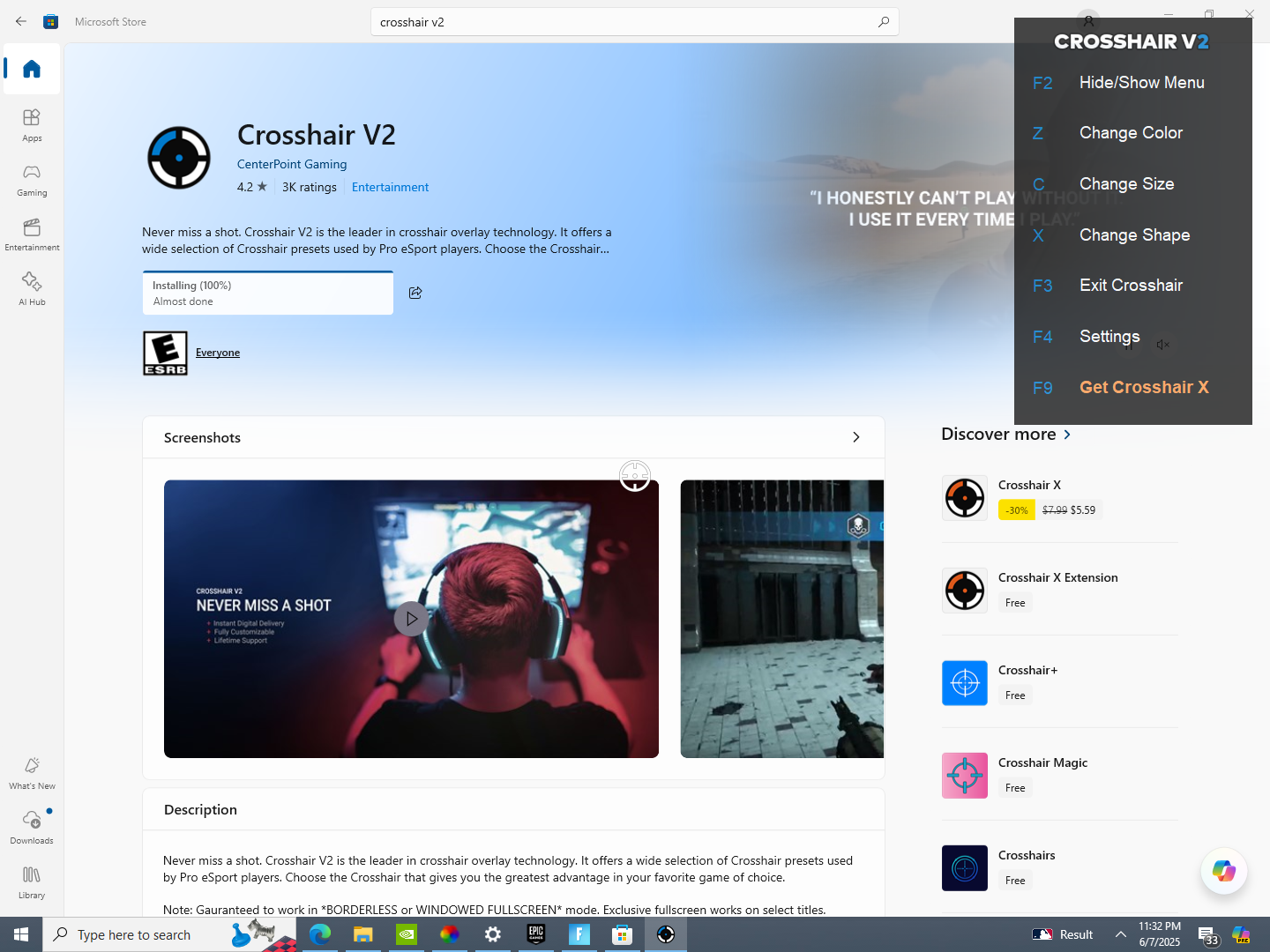Show hidden system tray icons chevron
Image resolution: width=1270 pixels, height=952 pixels.
1121,934
